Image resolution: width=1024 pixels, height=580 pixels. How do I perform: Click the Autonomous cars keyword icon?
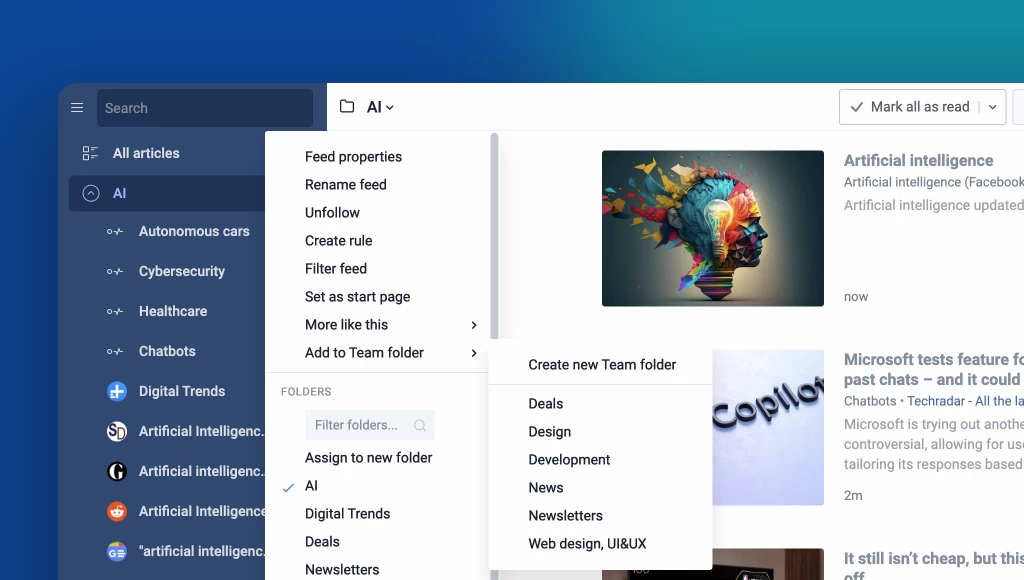[115, 232]
